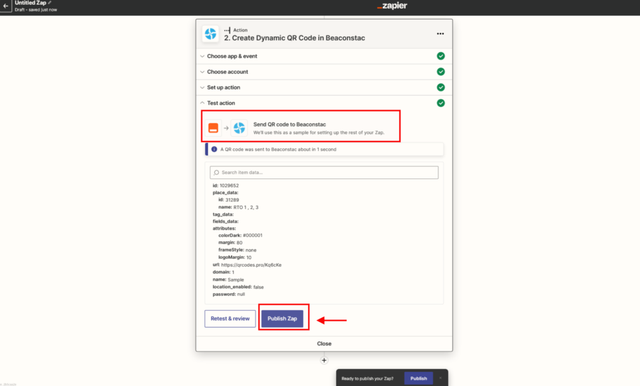Click the password: null row
640x386 pixels.
click(x=229, y=294)
